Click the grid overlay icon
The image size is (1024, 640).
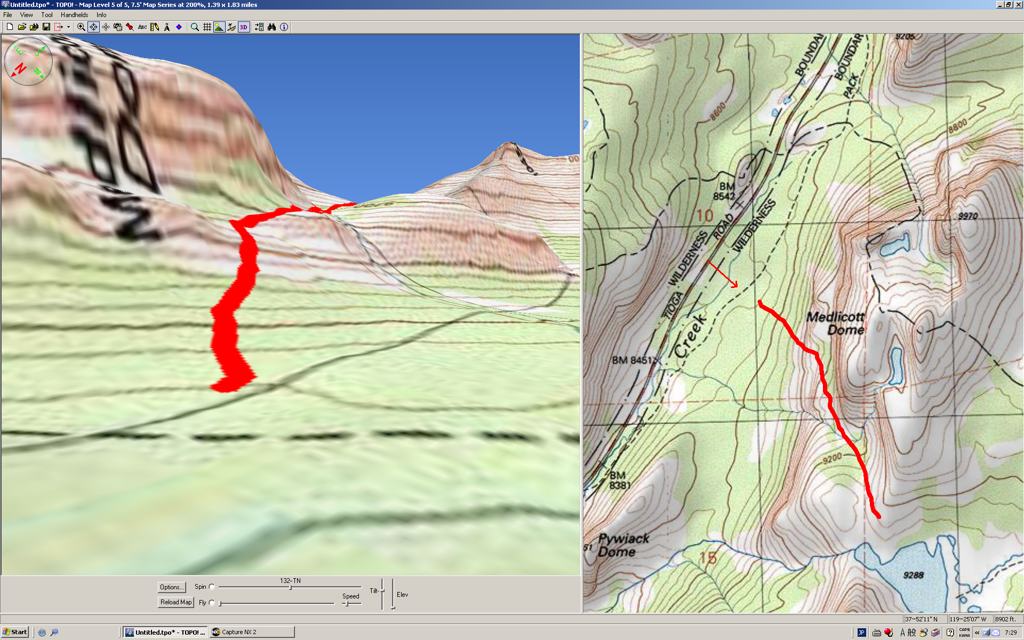(x=207, y=27)
